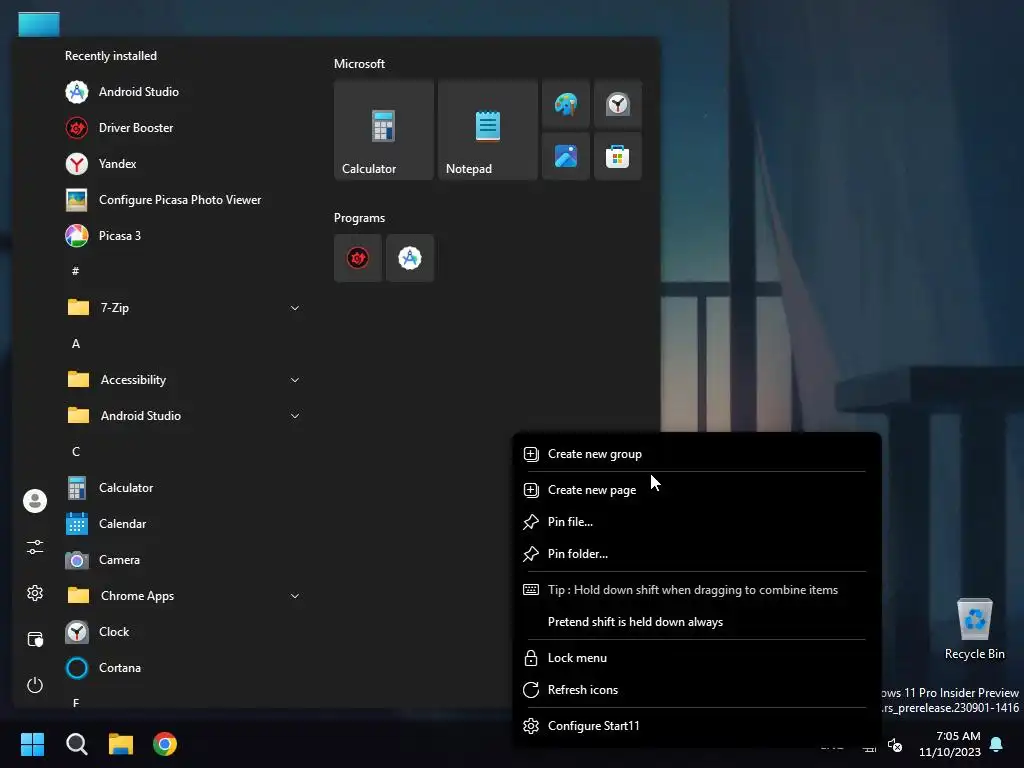
Task: Click the # alphabet section header
Action: click(x=76, y=271)
